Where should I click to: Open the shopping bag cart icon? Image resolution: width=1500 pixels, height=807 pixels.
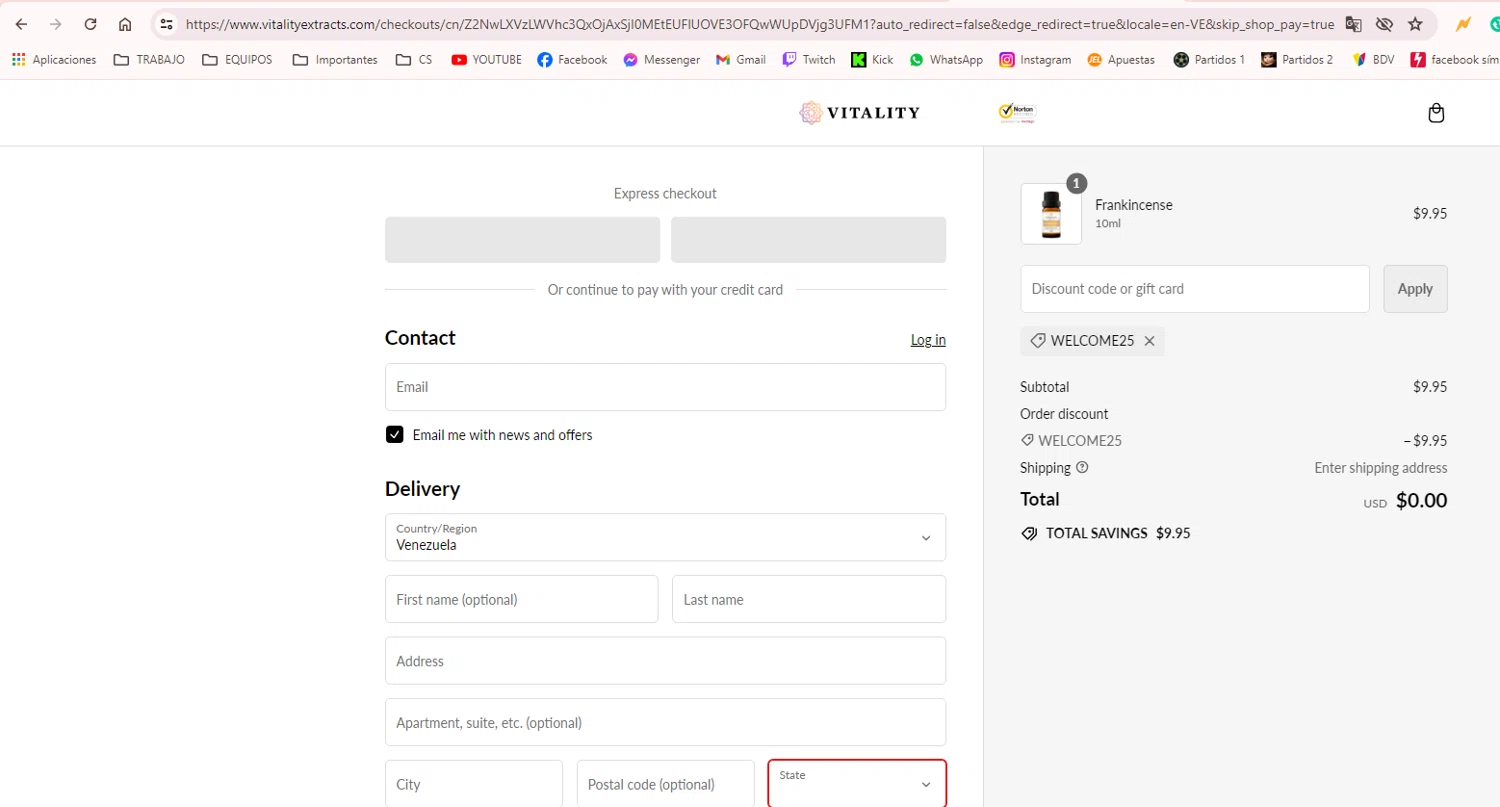(x=1436, y=113)
